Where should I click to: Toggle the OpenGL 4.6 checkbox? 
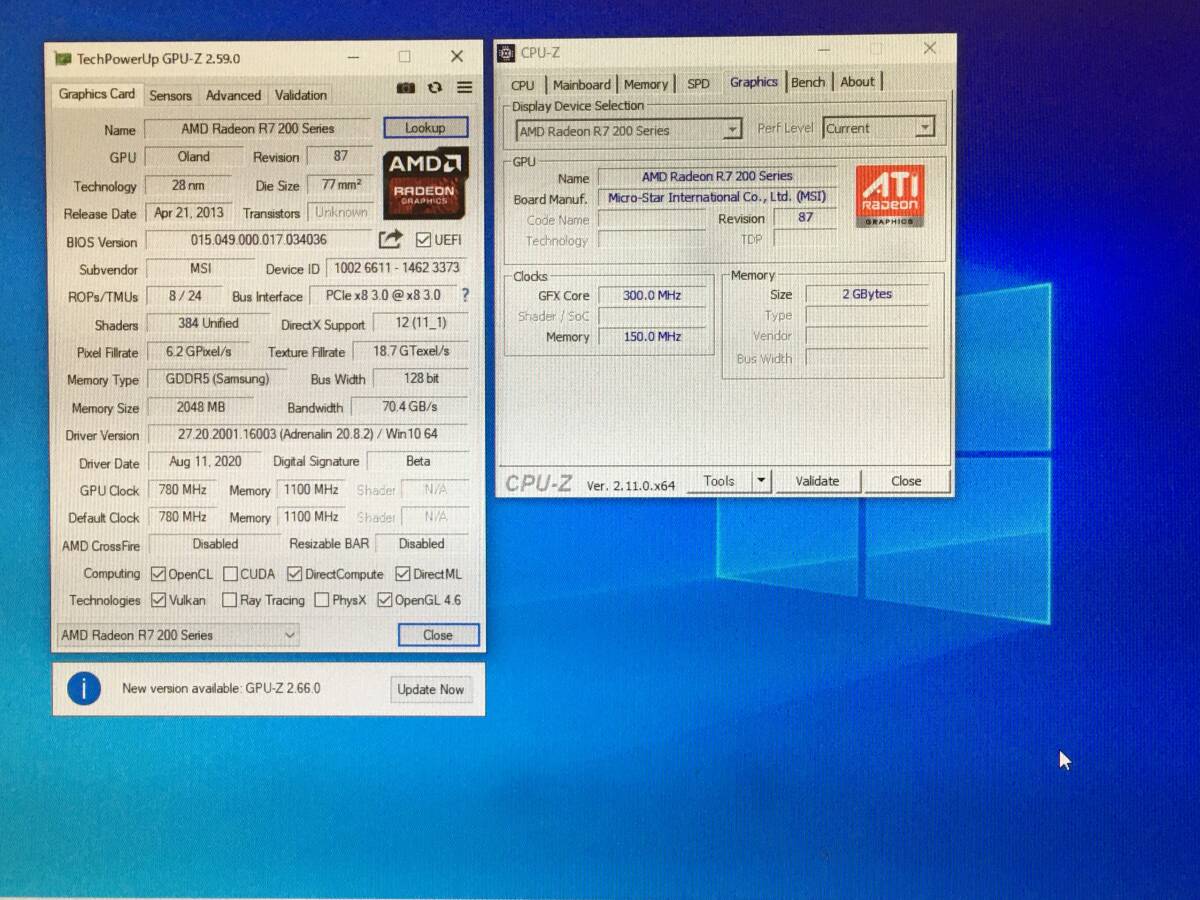click(385, 601)
